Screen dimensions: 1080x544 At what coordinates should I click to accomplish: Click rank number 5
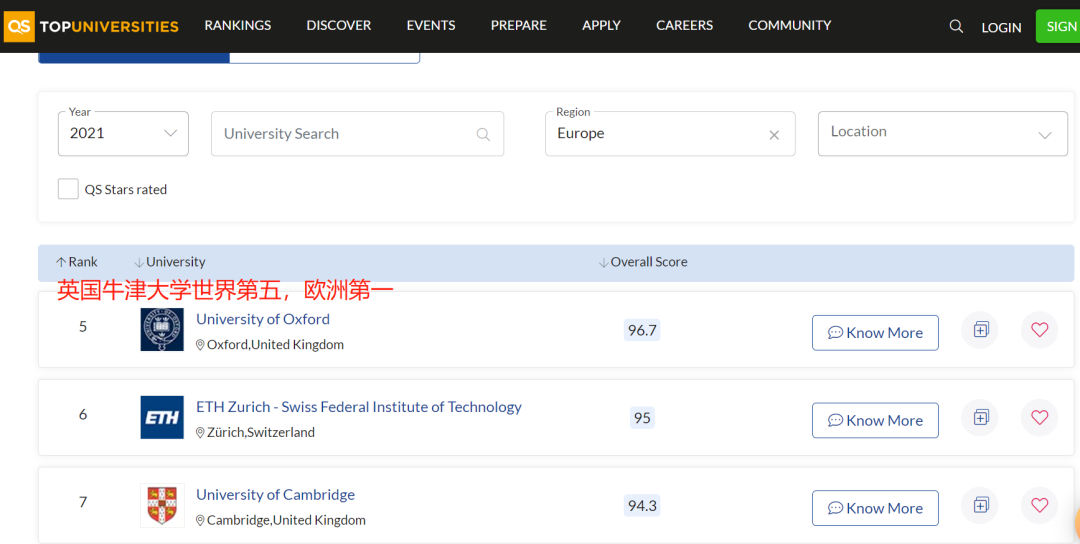[83, 326]
